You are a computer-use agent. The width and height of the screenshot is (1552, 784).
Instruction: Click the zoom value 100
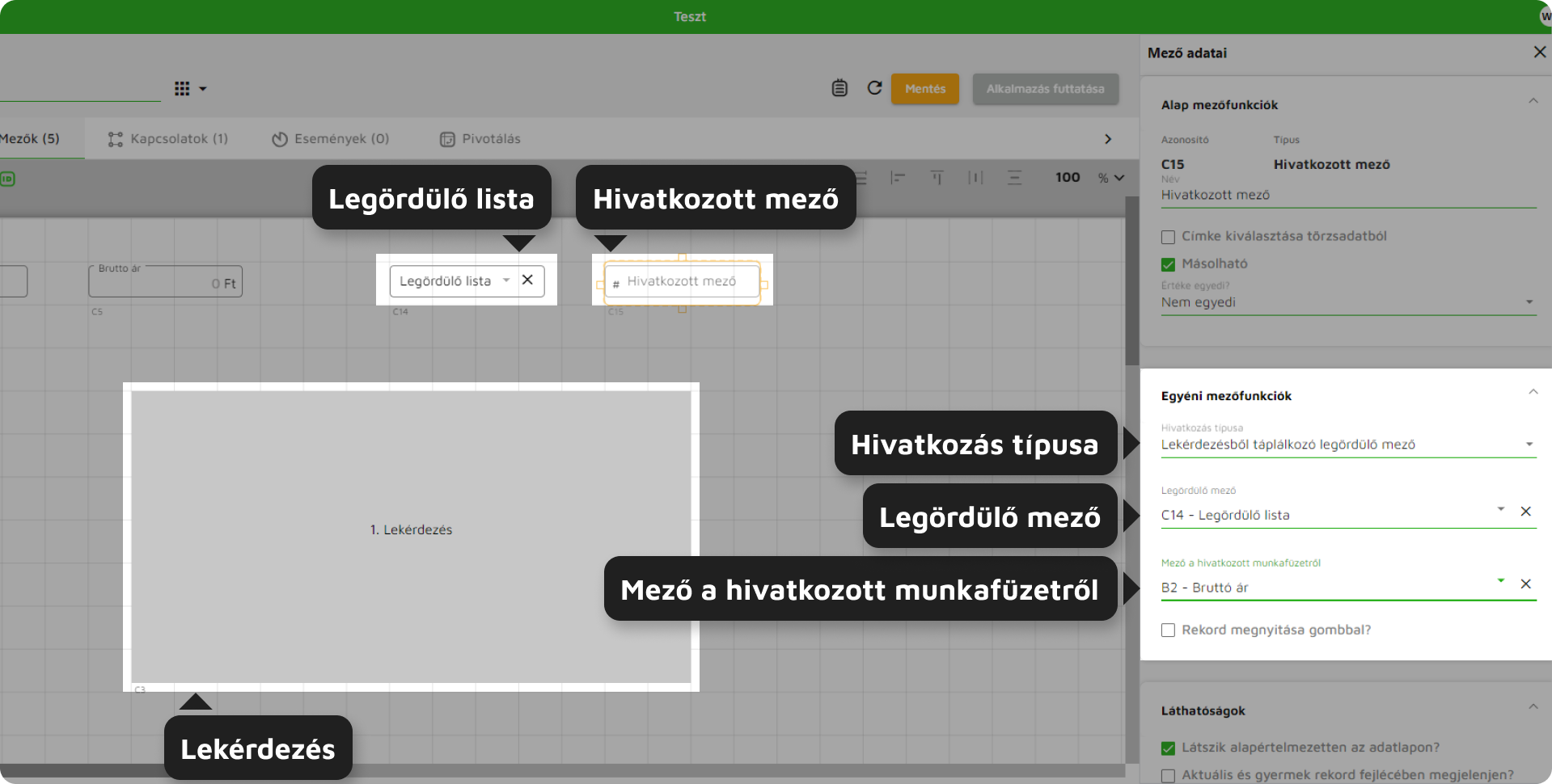[x=1068, y=177]
